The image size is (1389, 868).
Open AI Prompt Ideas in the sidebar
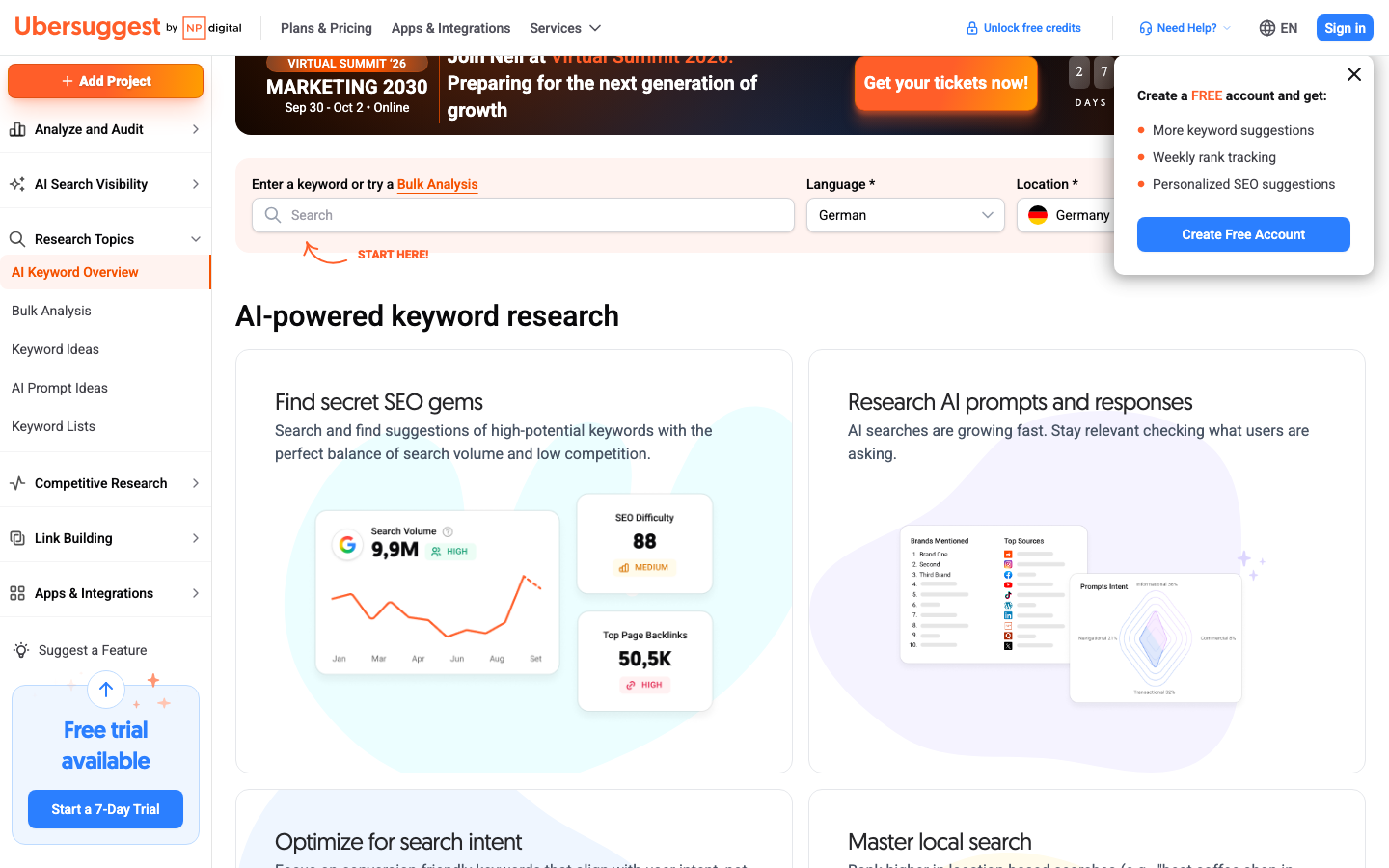tap(60, 388)
